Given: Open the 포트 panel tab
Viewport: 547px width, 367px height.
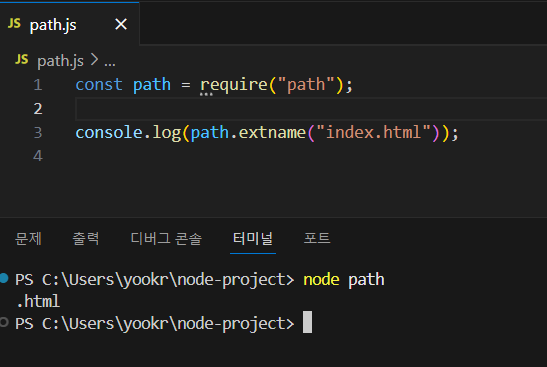Looking at the screenshot, I should (x=317, y=239).
